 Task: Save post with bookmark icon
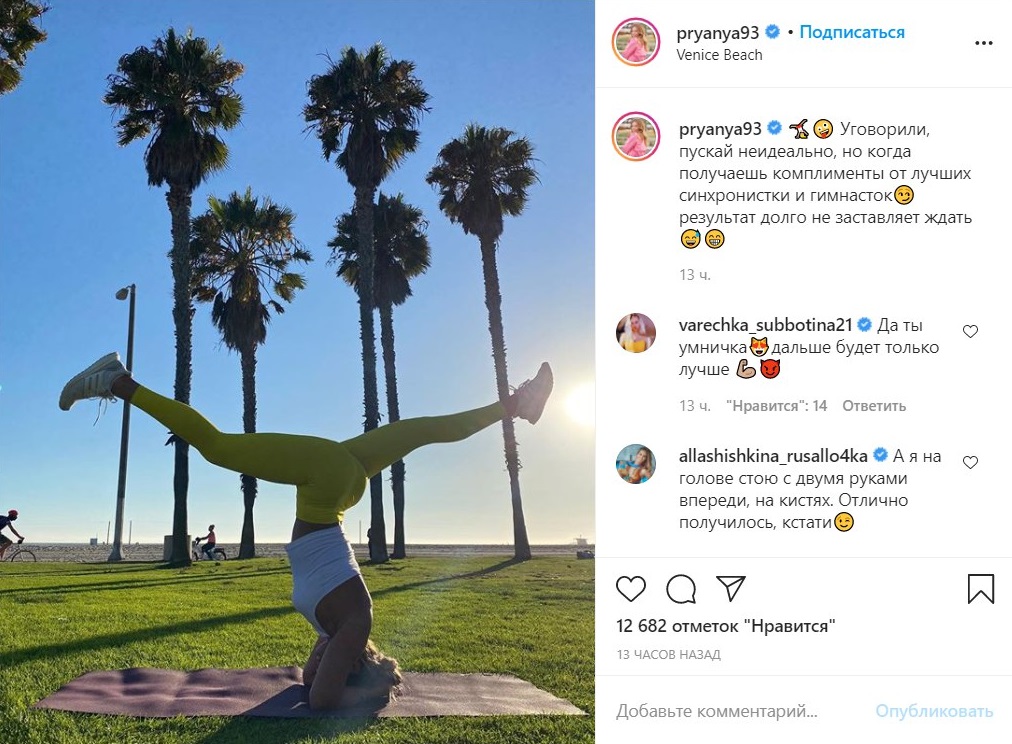pyautogui.click(x=980, y=588)
